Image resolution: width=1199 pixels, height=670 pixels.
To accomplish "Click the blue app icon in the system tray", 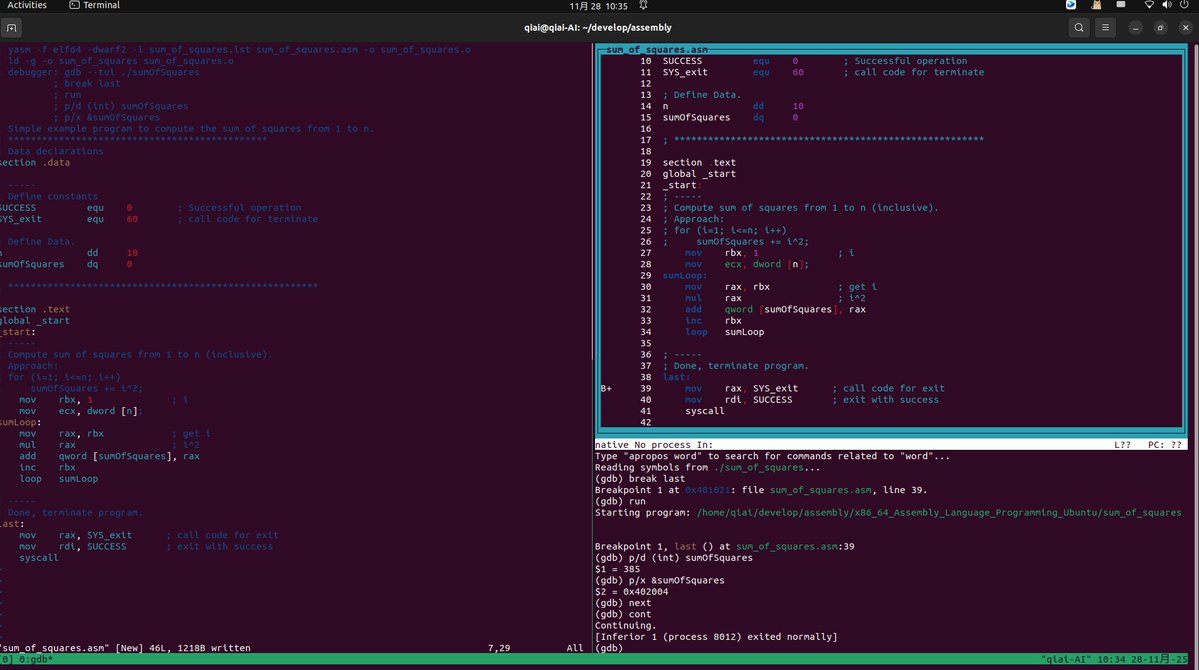I will tap(1071, 5).
